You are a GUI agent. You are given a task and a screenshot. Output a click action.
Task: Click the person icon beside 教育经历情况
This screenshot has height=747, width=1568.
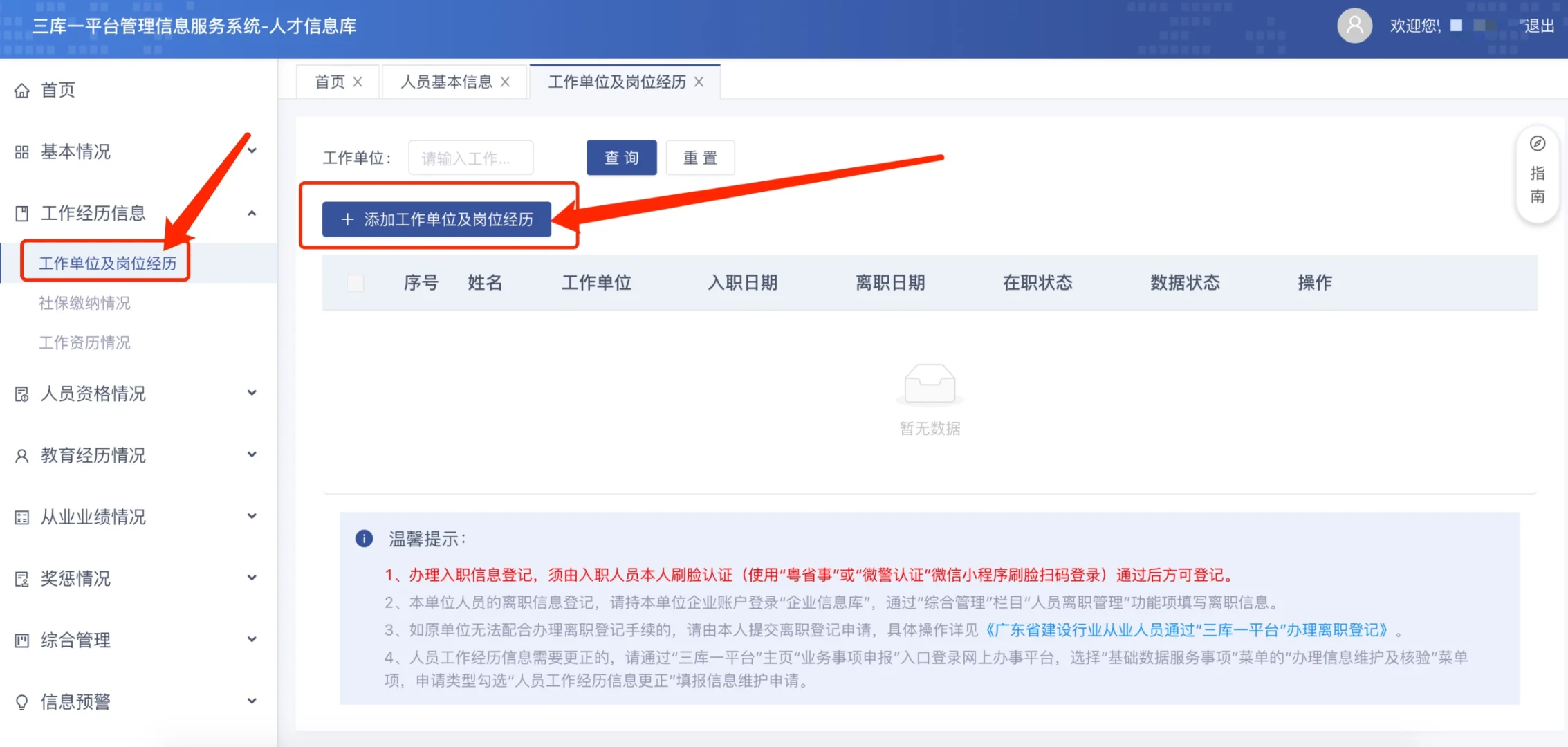click(x=22, y=456)
